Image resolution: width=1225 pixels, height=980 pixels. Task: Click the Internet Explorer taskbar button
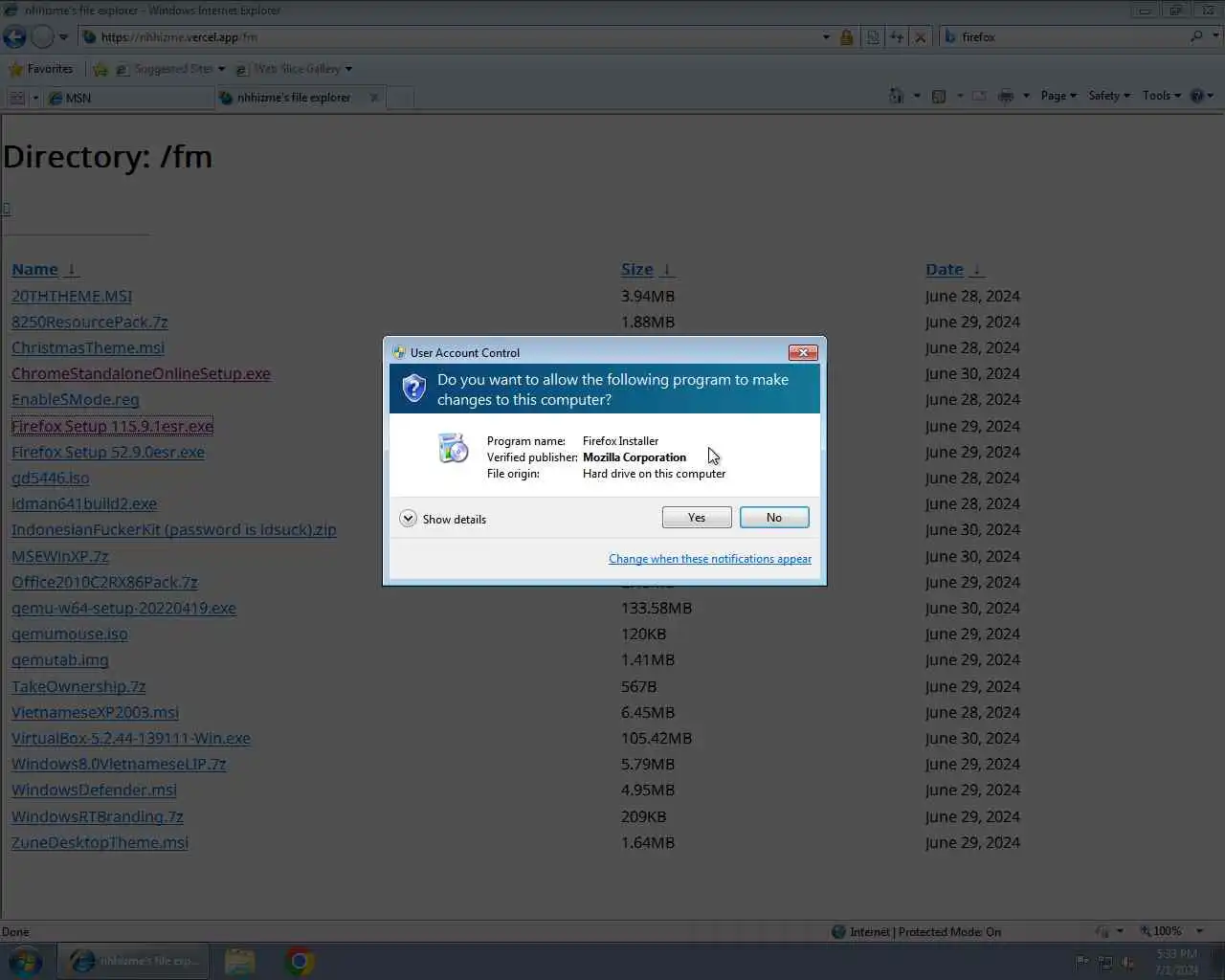click(134, 961)
